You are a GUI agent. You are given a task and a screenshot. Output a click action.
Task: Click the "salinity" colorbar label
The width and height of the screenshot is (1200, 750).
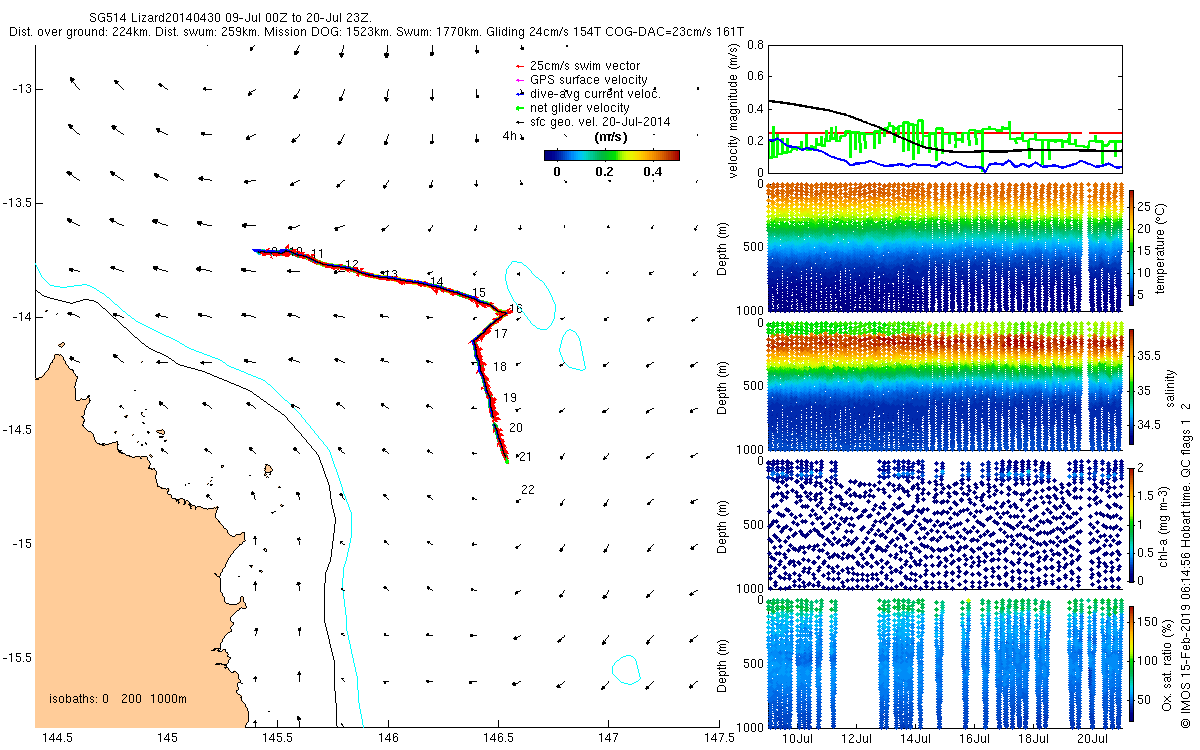(1168, 386)
